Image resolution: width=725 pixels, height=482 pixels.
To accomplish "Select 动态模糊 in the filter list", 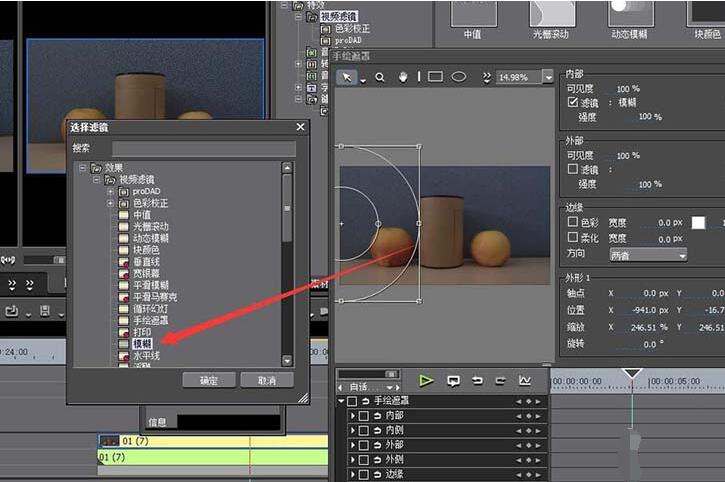I will point(150,239).
